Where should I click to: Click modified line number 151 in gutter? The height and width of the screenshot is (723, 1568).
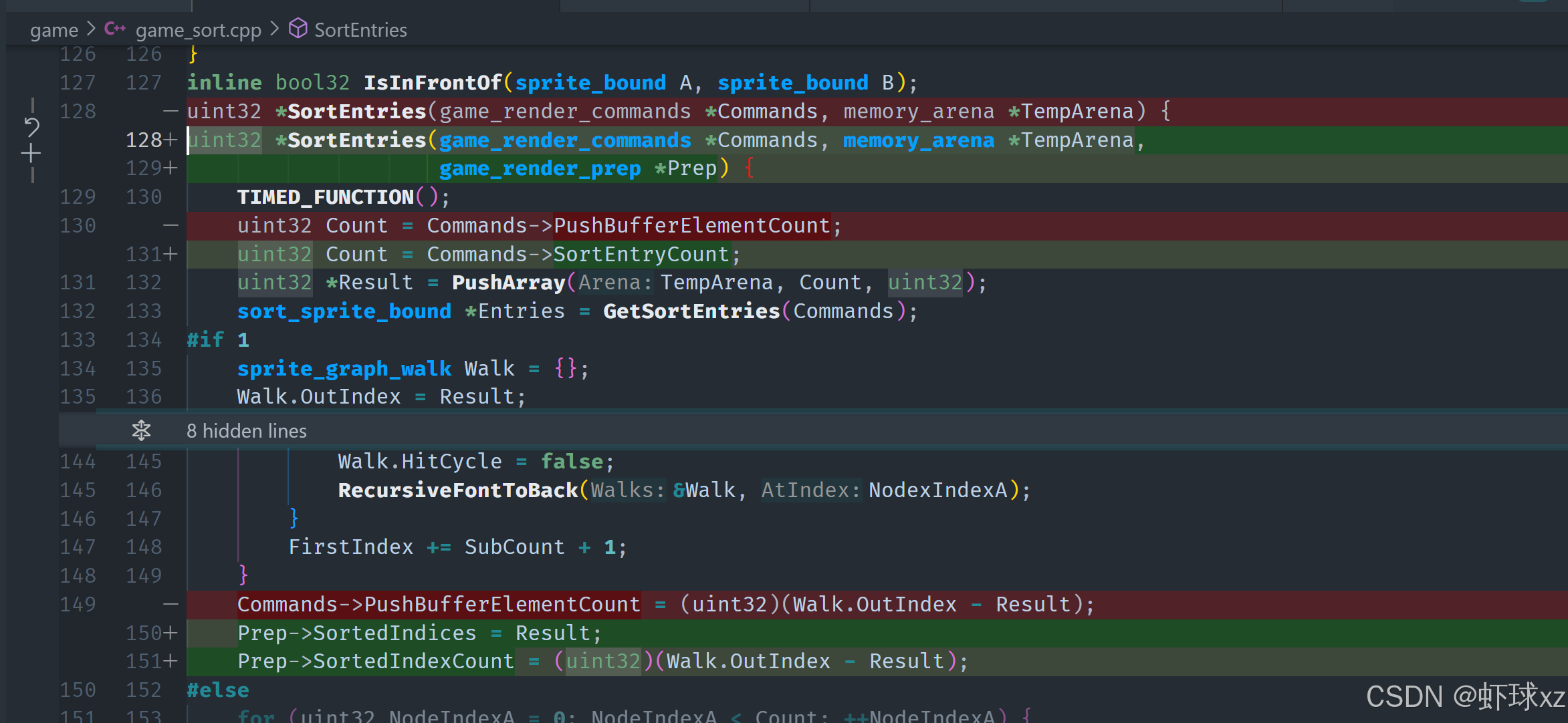click(143, 662)
